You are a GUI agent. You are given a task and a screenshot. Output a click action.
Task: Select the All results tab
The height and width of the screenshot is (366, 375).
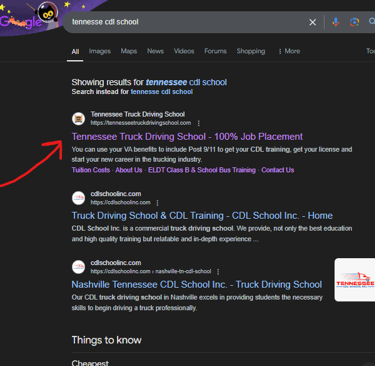tap(75, 51)
